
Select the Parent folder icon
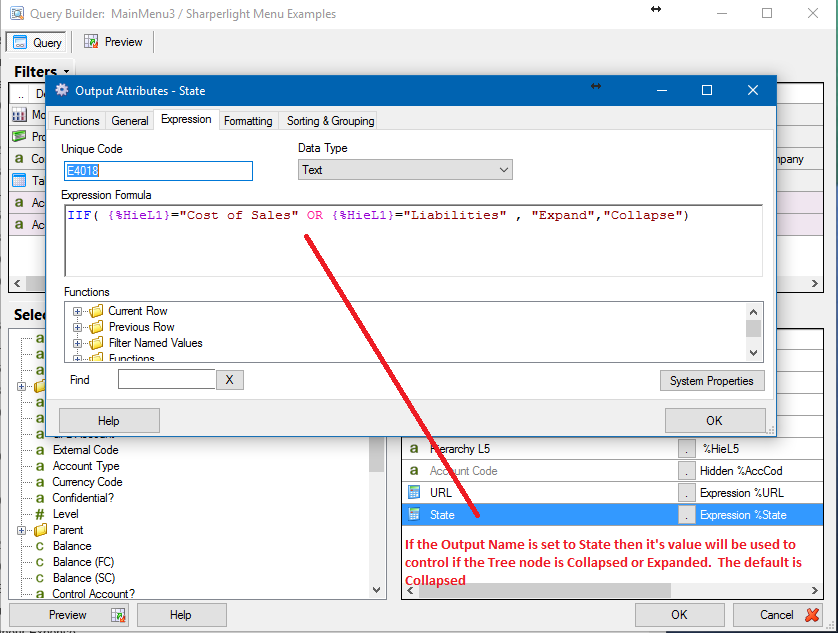click(41, 530)
